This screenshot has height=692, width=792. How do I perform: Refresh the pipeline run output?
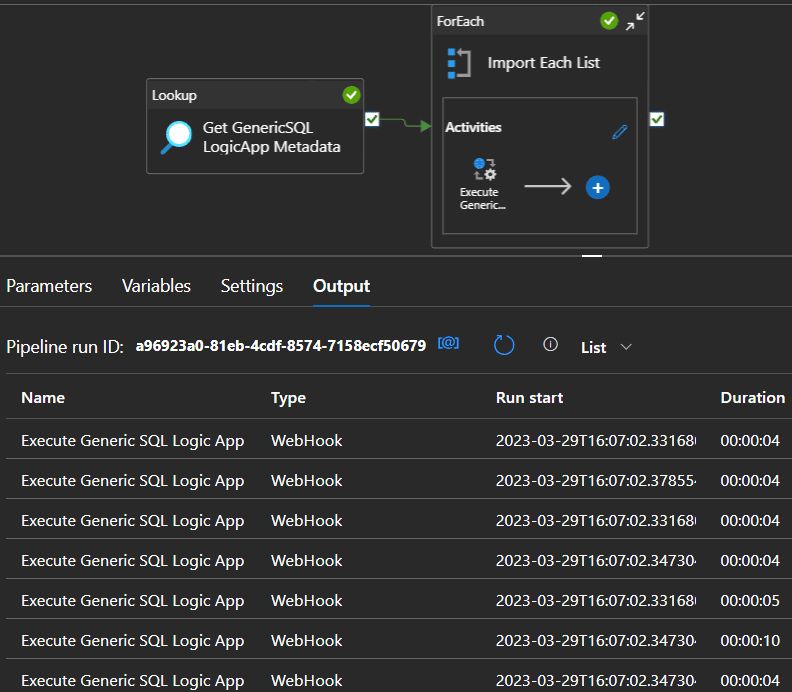(x=504, y=345)
